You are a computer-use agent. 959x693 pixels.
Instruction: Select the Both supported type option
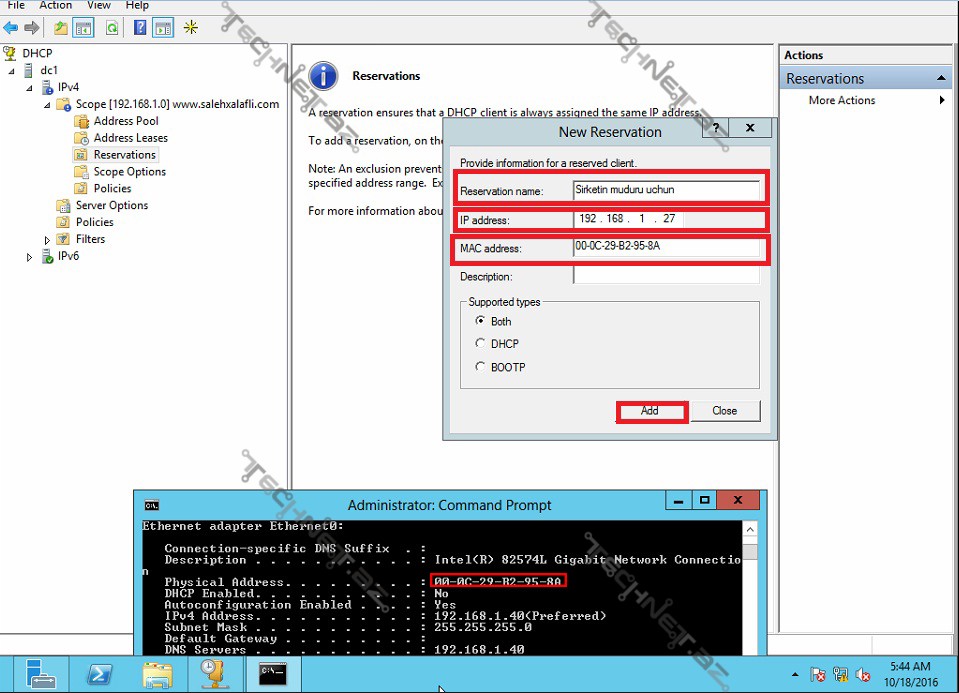[x=481, y=321]
